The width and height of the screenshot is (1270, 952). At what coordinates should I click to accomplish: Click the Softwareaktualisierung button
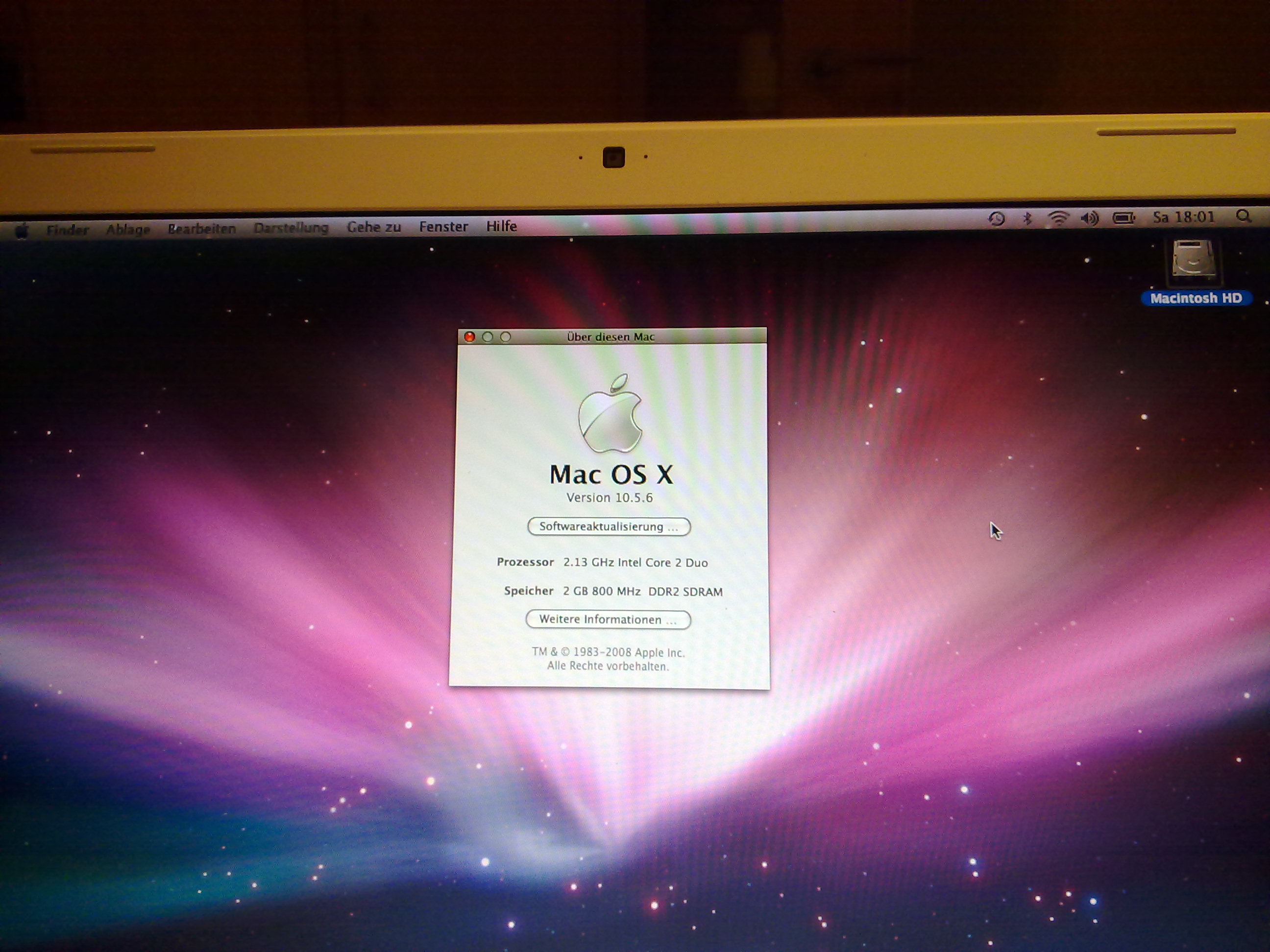[x=609, y=527]
